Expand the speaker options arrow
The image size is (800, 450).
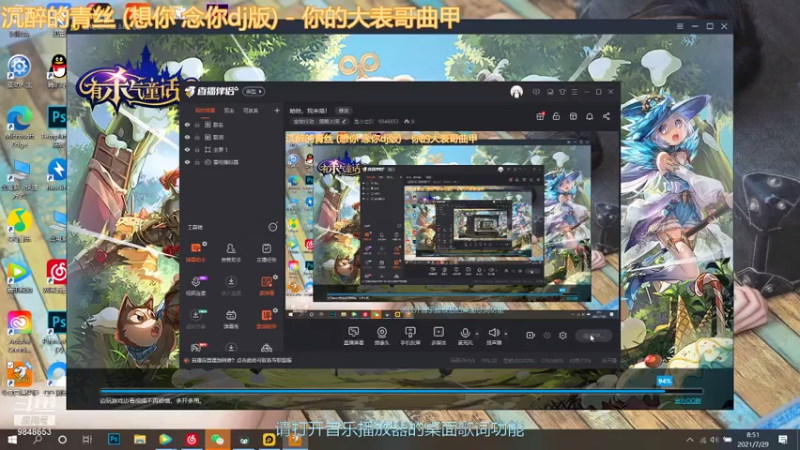click(x=506, y=334)
